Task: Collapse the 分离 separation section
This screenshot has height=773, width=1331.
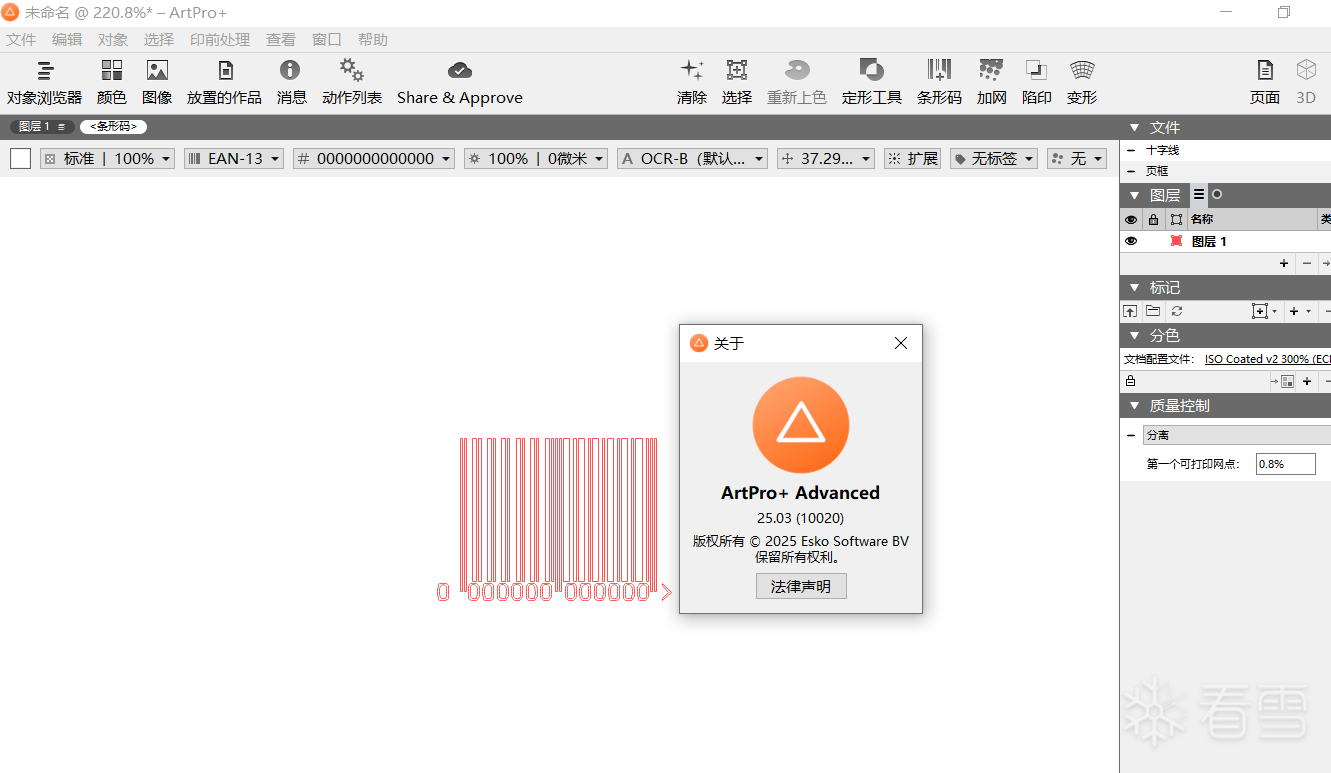Action: (1130, 435)
